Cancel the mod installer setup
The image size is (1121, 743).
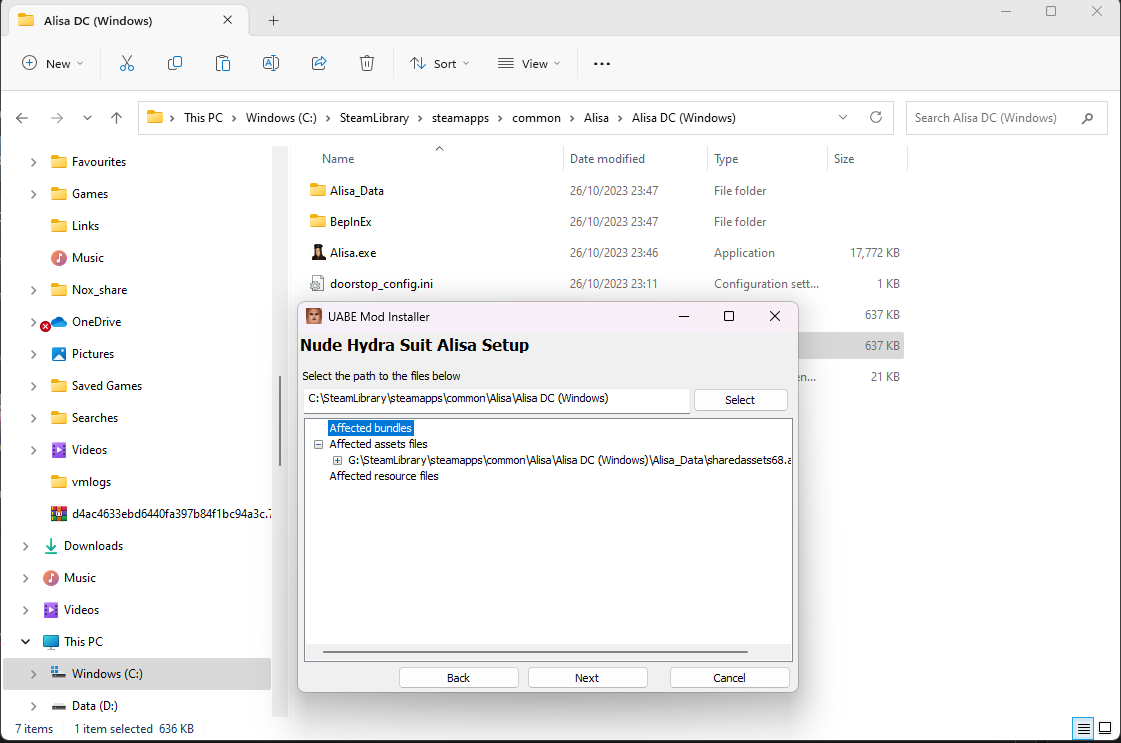(729, 678)
